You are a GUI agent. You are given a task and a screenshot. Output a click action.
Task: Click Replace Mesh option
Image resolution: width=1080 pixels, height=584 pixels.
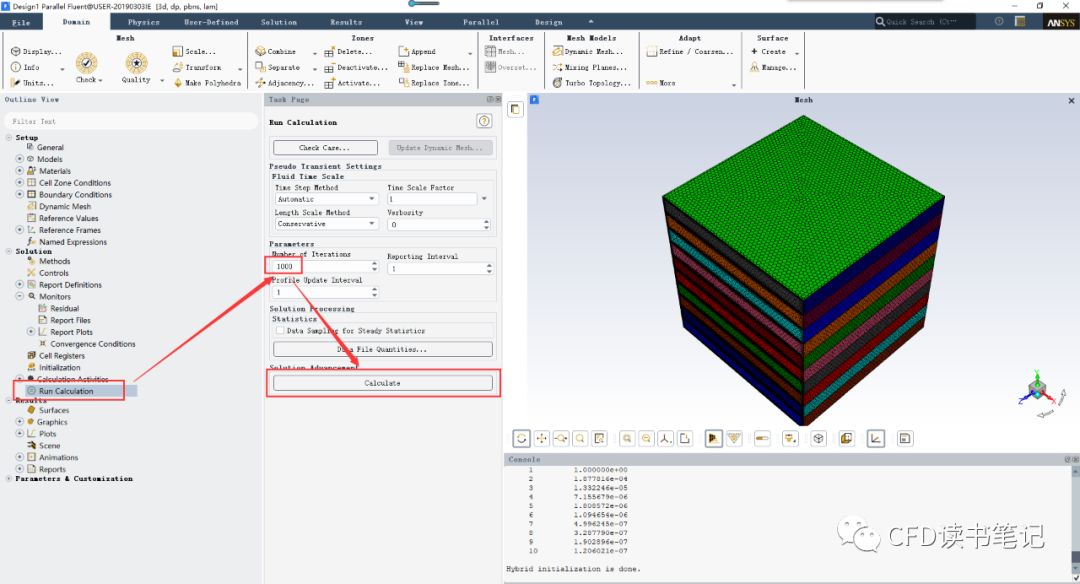(x=434, y=67)
